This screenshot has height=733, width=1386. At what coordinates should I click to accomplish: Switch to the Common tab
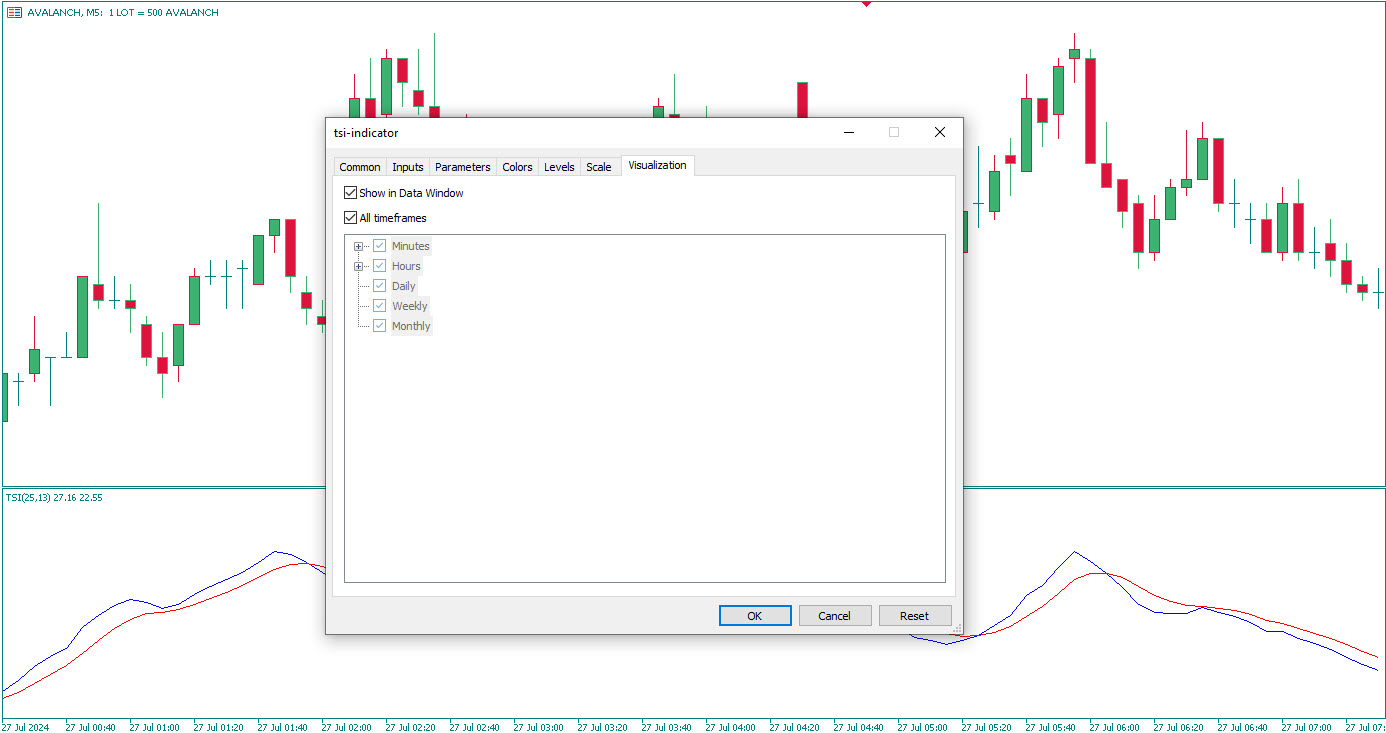click(x=360, y=167)
